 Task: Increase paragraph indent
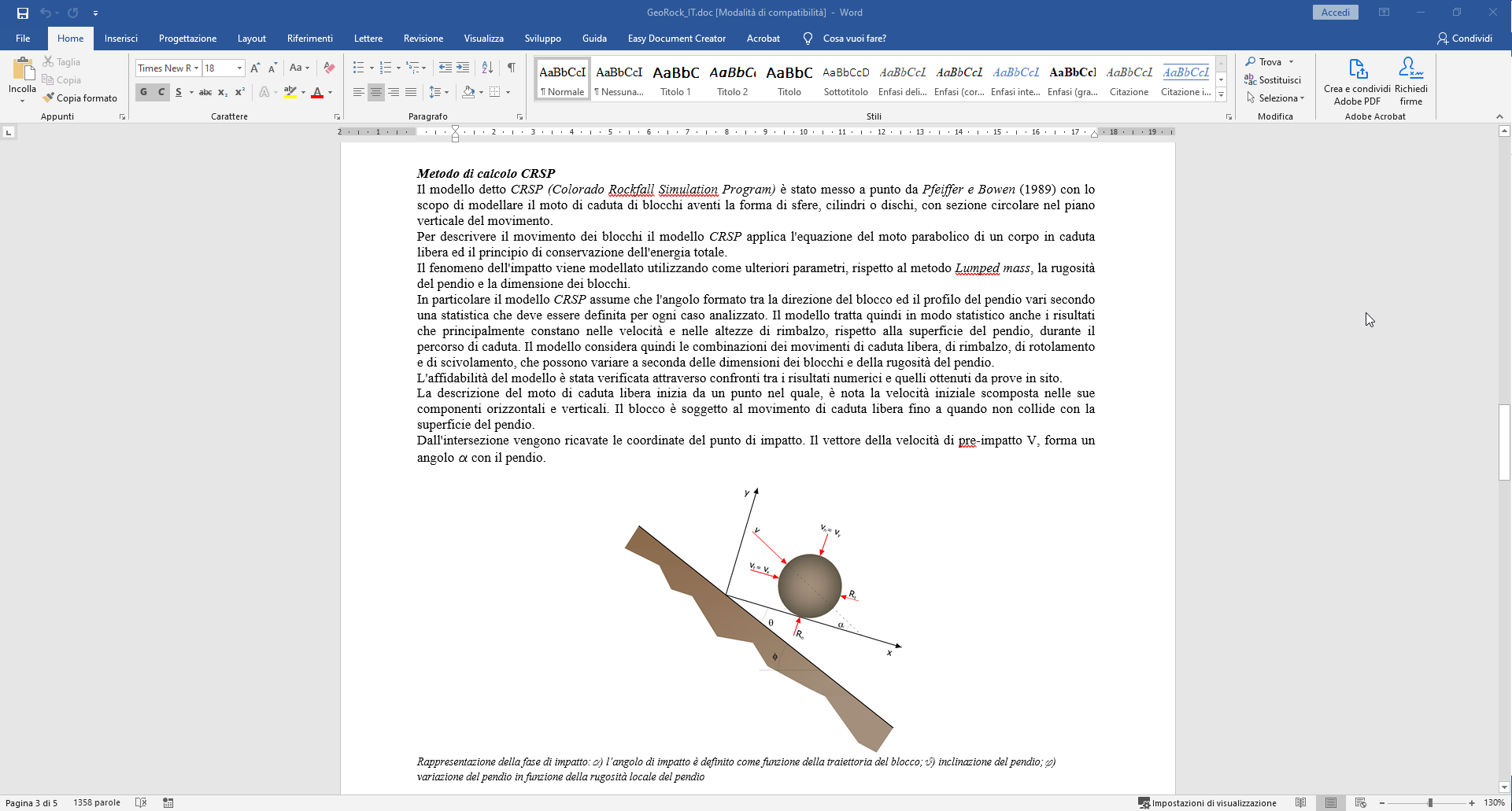click(463, 68)
